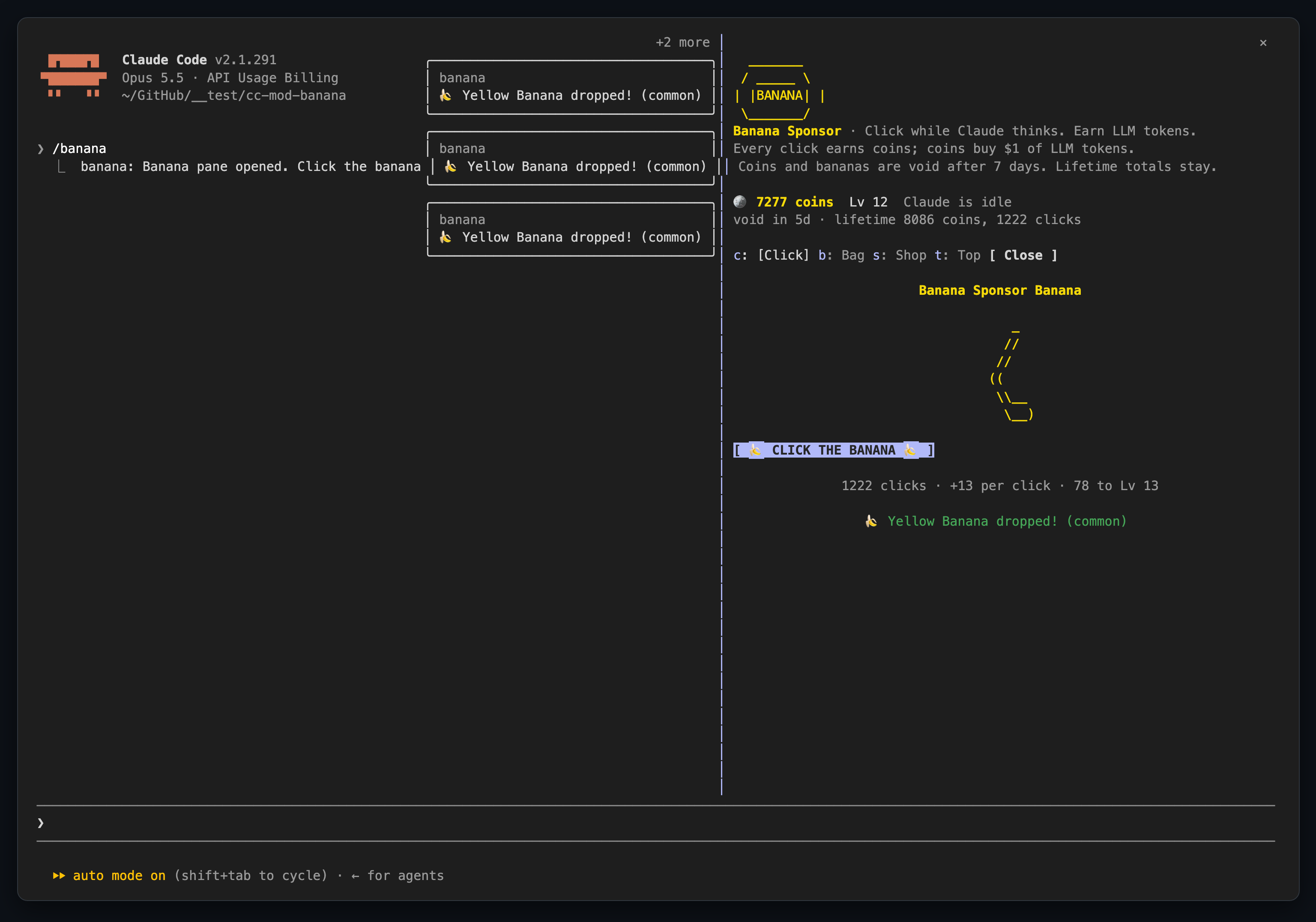Click banana emoji in green dropped message
Viewport: 1316px width, 922px height.
871,521
